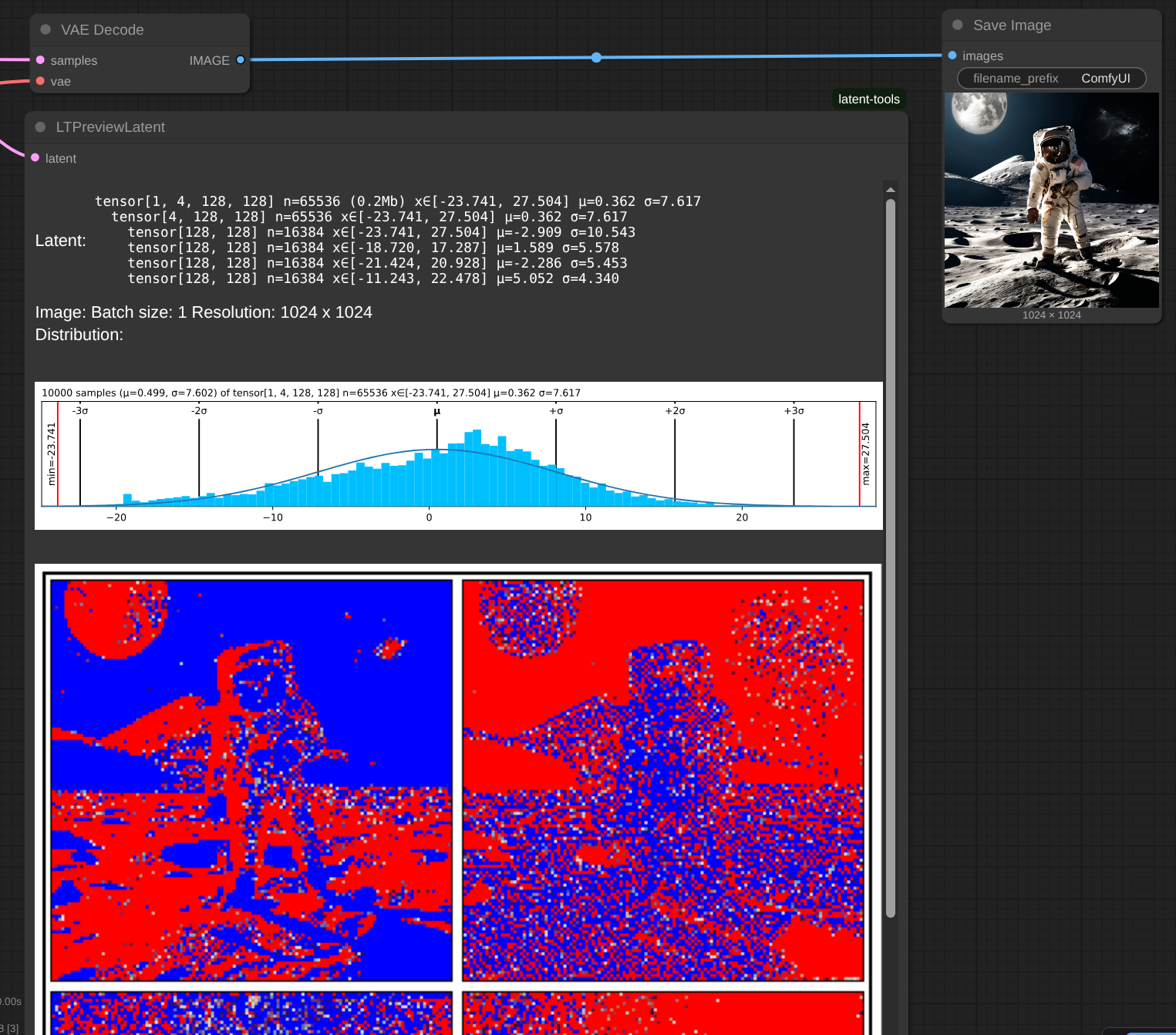Click the scroll-up arrow in LTPreviewLatent
Image resolution: width=1176 pixels, height=1035 pixels.
tap(891, 190)
